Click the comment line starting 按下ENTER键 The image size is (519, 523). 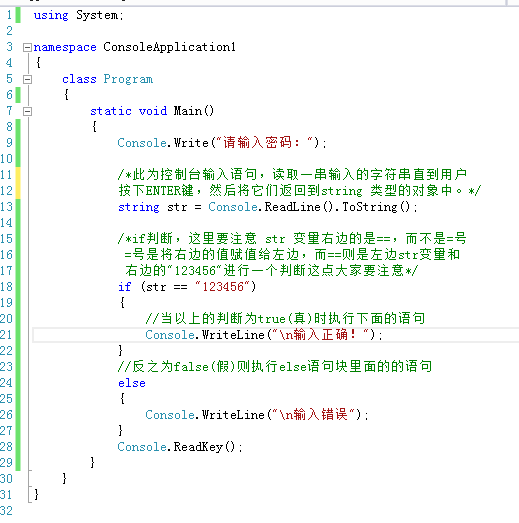point(300,190)
